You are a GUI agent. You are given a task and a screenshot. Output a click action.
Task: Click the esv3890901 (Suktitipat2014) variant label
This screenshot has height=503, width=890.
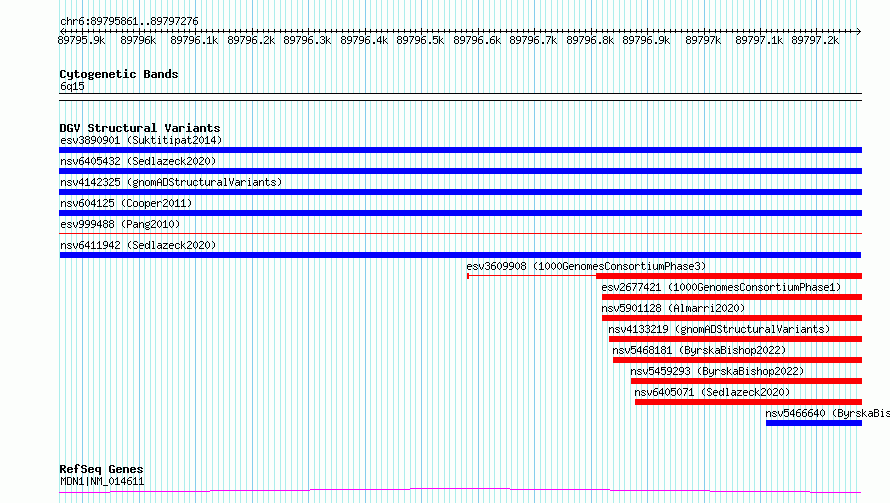pos(141,140)
